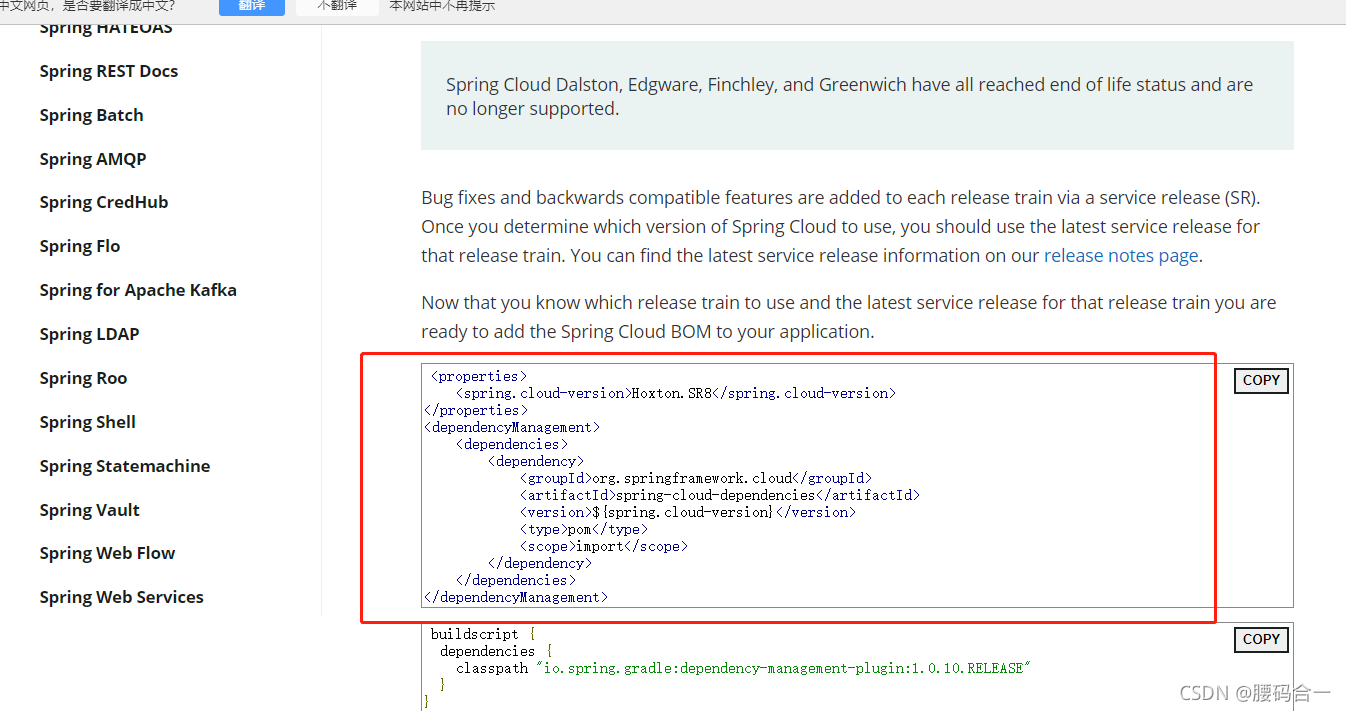Click the org.springframework.cloud groupId line

point(696,478)
